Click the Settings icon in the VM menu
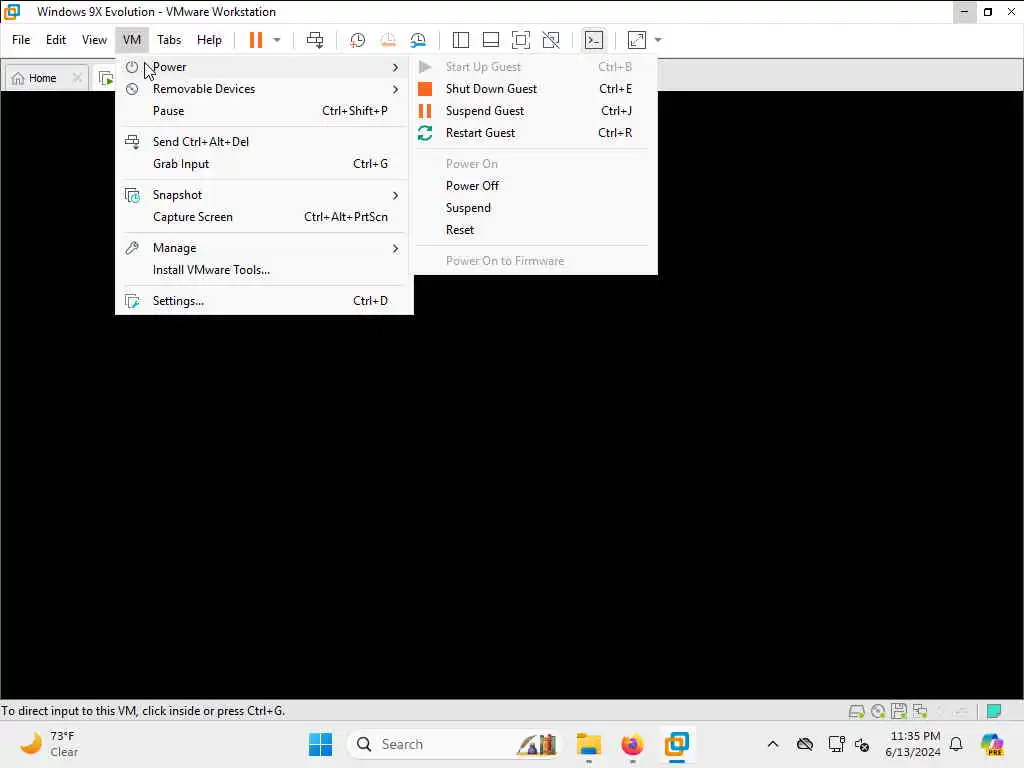Viewport: 1024px width, 768px height. pos(132,301)
